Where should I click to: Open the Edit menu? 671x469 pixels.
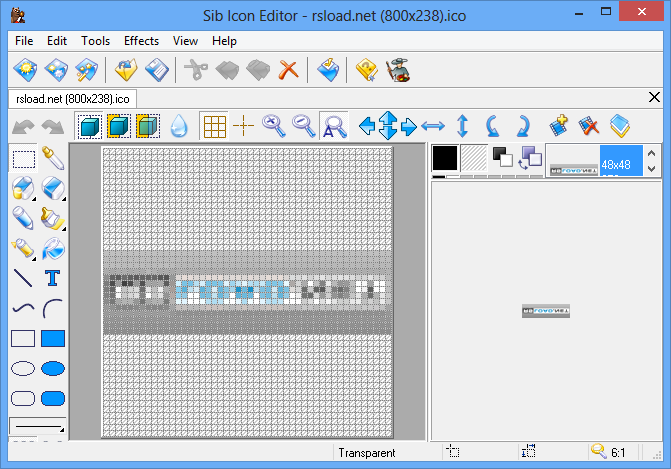[x=57, y=41]
